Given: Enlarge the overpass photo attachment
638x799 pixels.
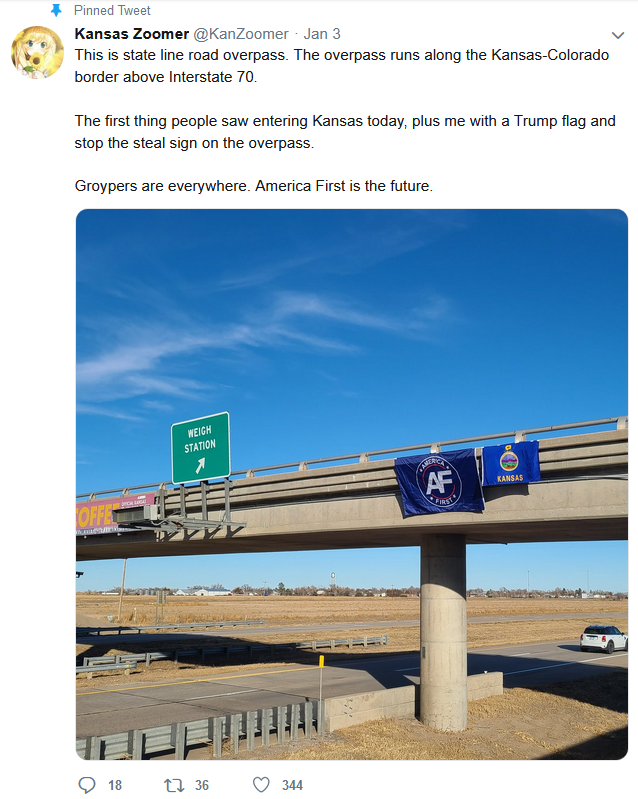Looking at the screenshot, I should click(x=352, y=484).
